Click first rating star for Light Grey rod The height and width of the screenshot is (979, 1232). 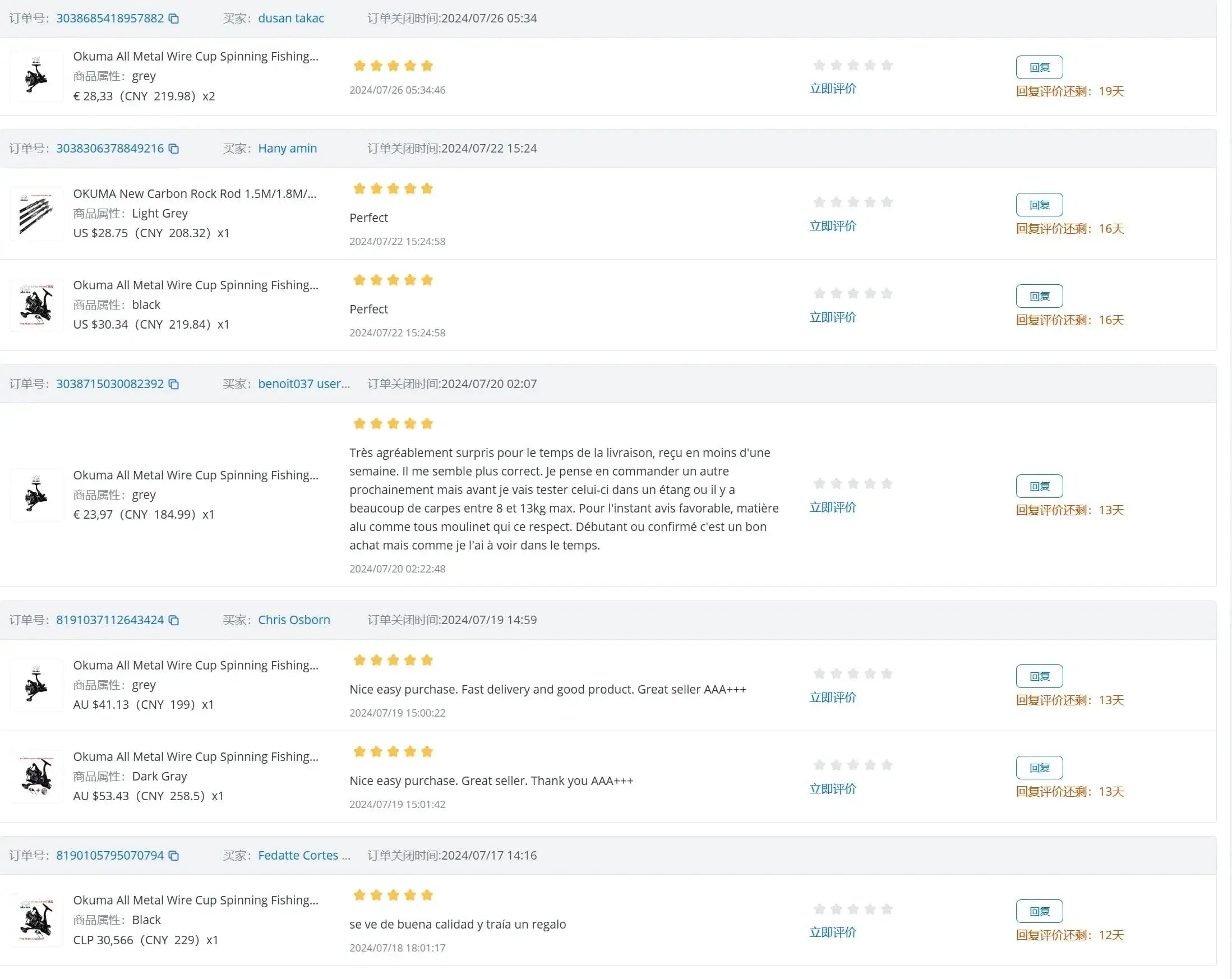click(x=819, y=202)
